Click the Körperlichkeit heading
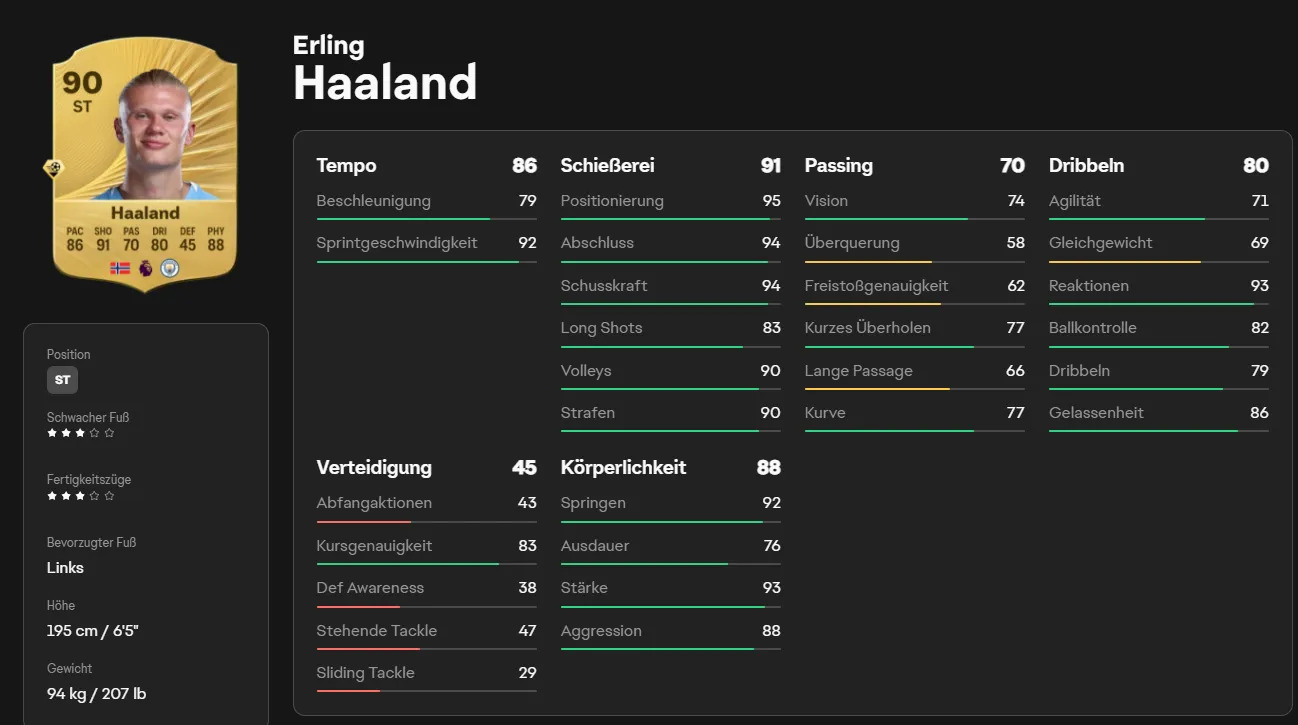Image resolution: width=1298 pixels, height=725 pixels. click(623, 467)
